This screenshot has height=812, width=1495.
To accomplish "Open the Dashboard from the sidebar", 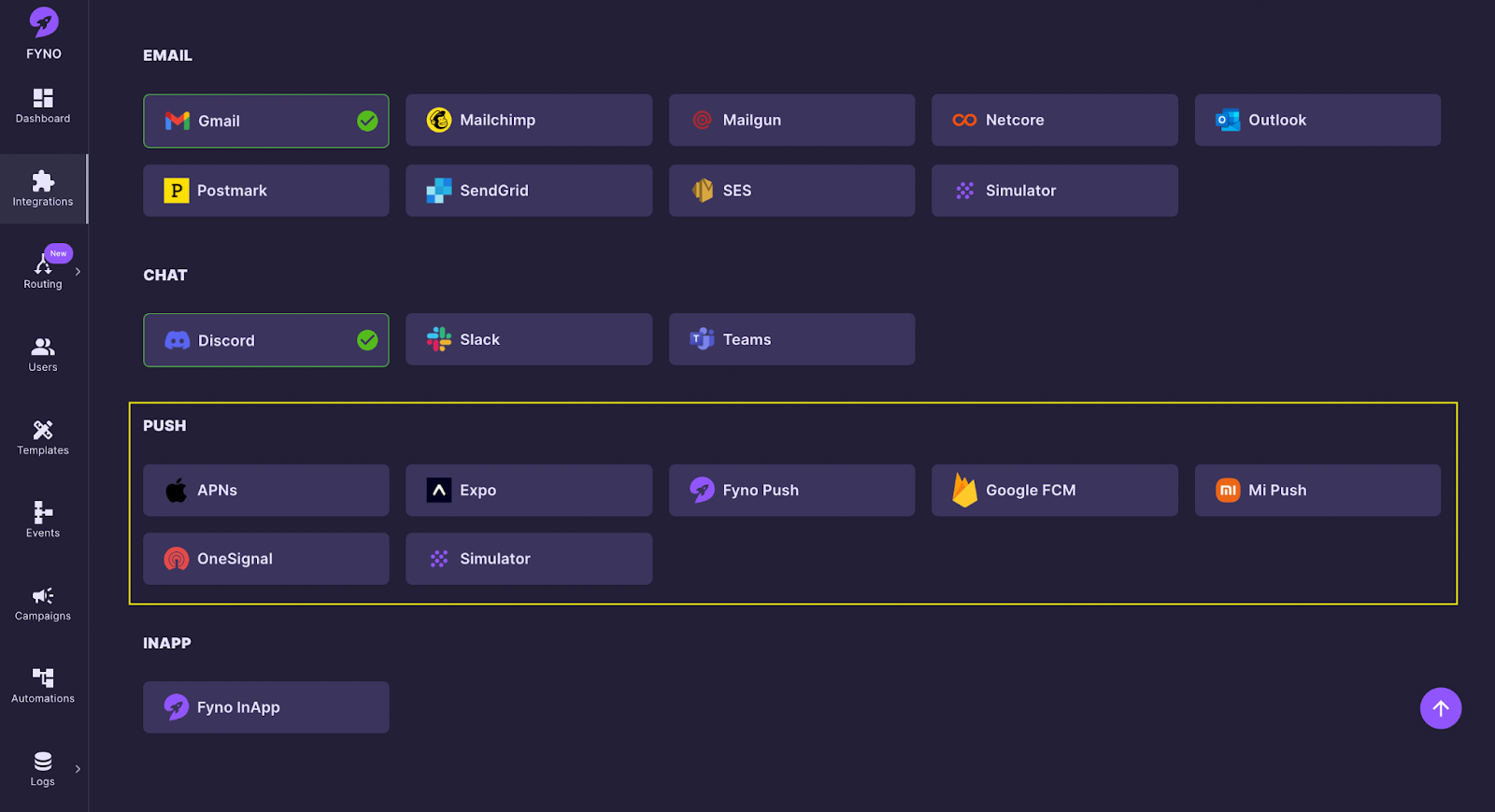I will pos(43,106).
